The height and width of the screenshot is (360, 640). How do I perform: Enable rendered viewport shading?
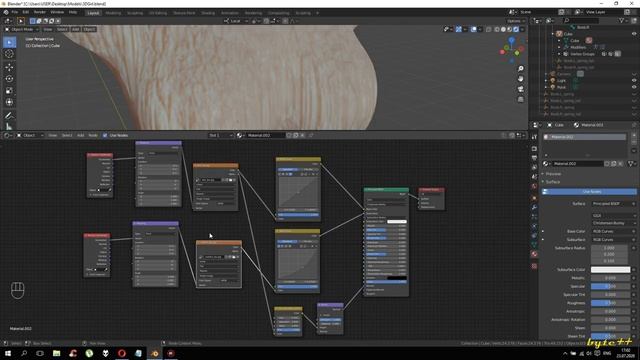pyautogui.click(x=516, y=29)
